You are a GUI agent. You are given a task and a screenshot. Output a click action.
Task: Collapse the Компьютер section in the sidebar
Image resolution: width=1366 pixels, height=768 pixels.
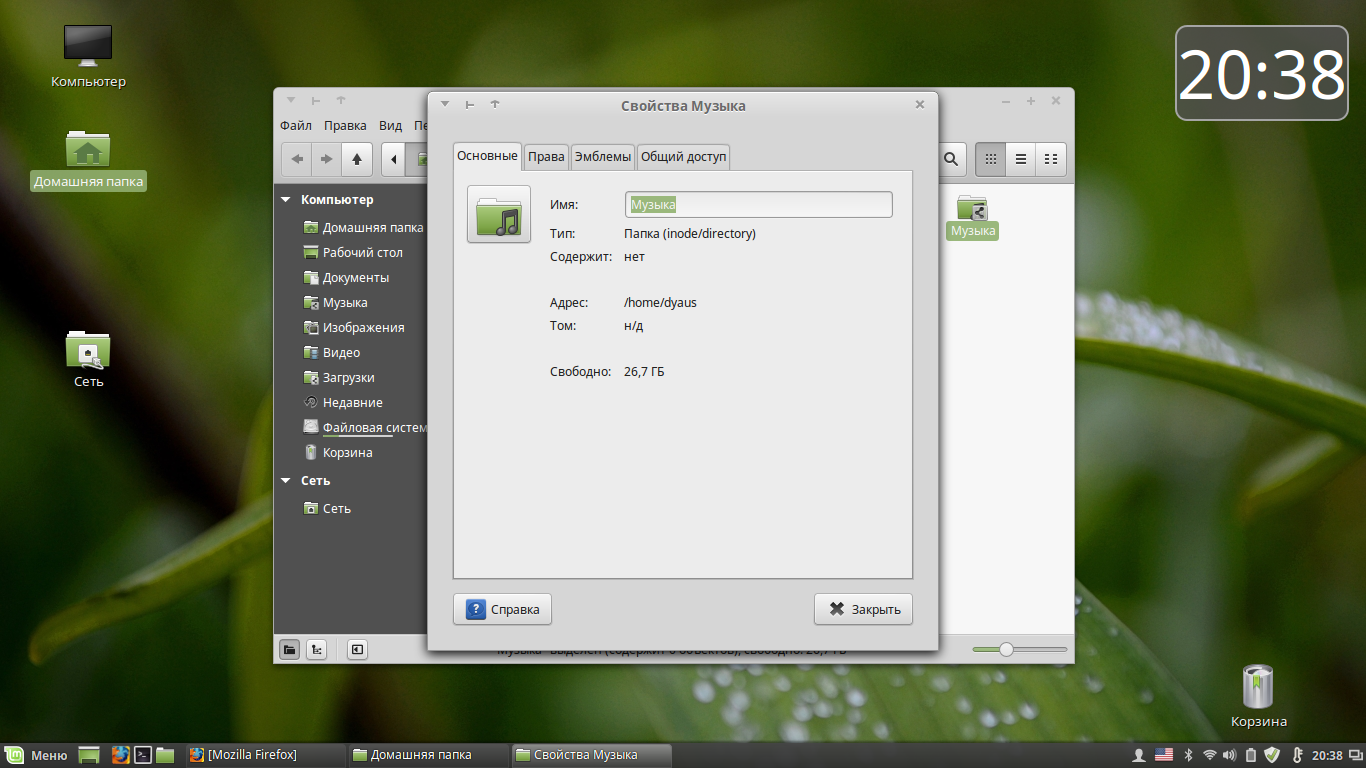tap(287, 200)
